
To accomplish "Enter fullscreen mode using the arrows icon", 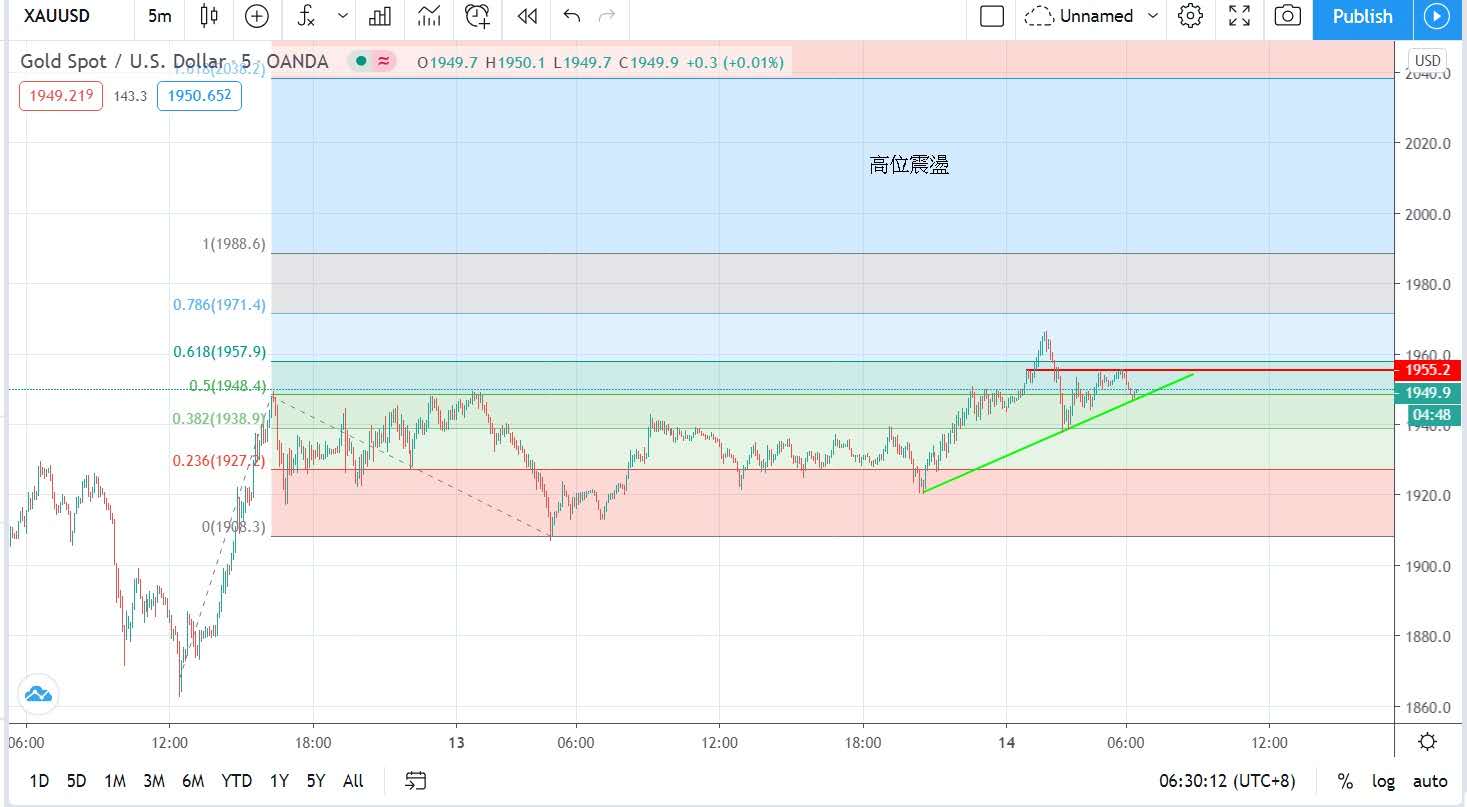I will pos(1239,16).
